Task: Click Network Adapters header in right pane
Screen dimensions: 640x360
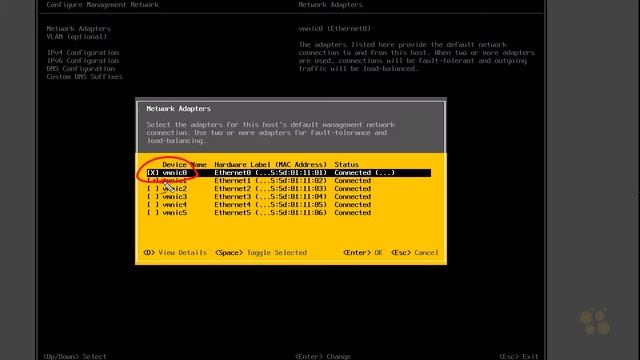Action: [x=331, y=5]
